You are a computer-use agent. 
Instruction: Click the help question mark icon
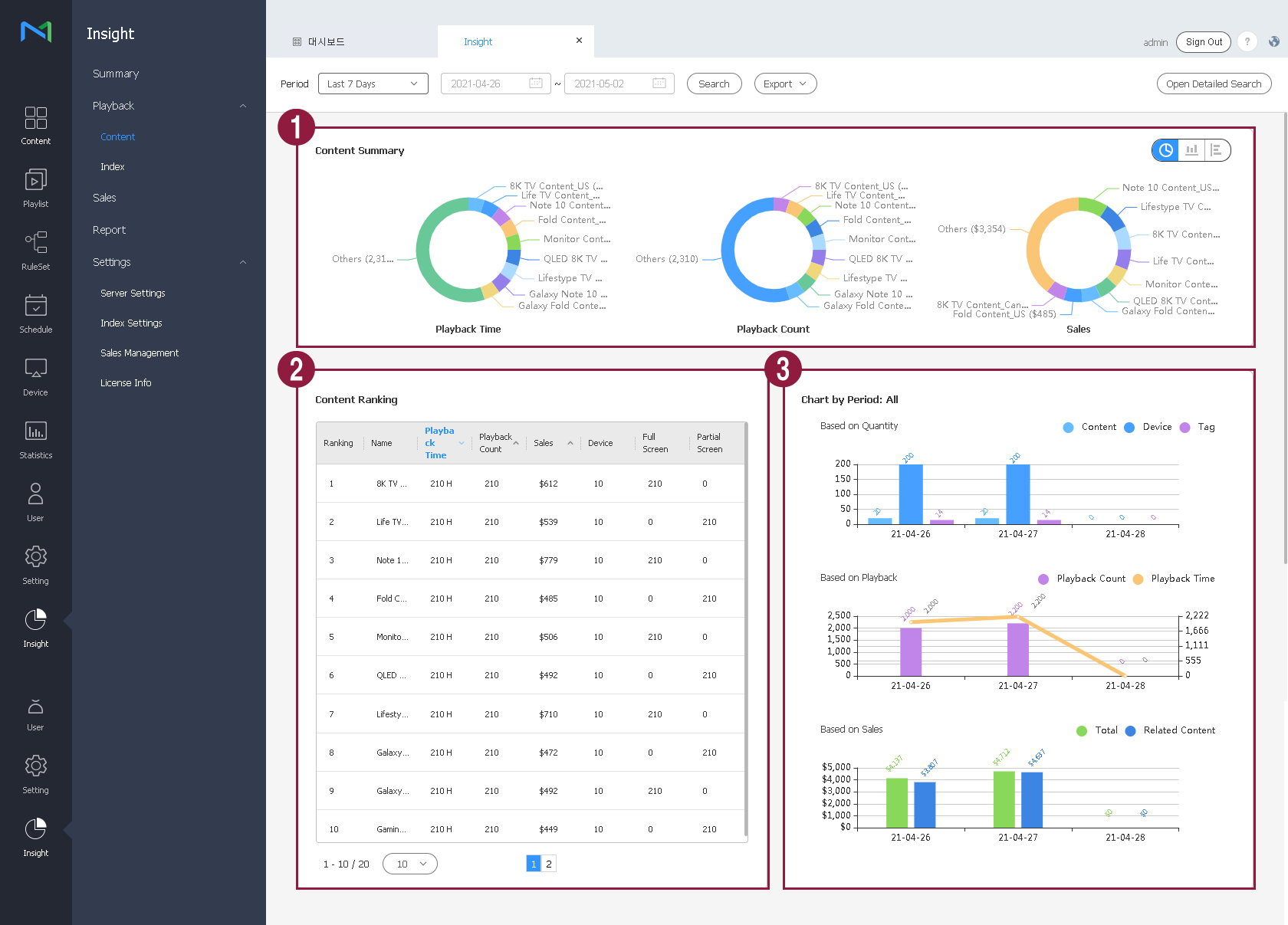point(1247,42)
